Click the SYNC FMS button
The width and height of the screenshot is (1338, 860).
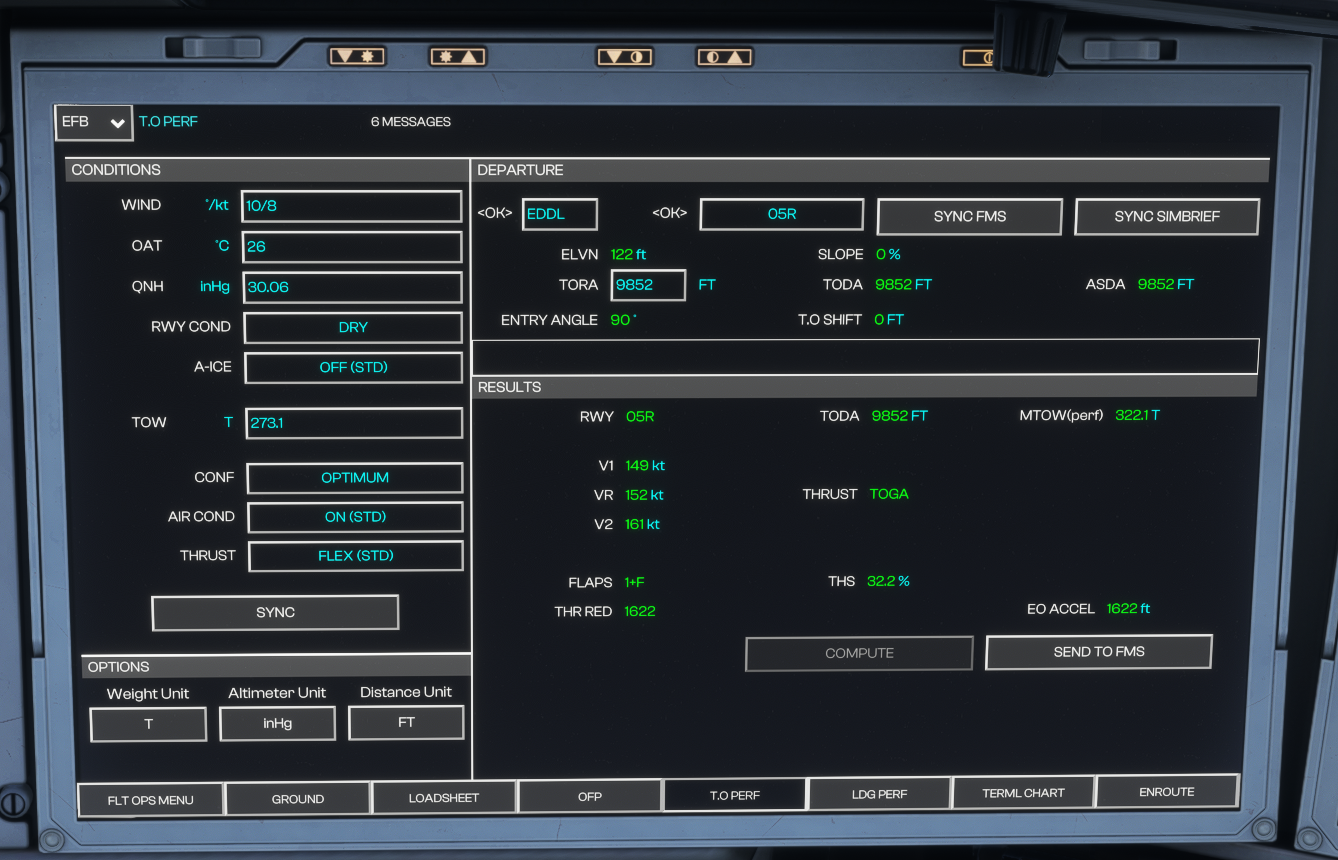(x=969, y=216)
